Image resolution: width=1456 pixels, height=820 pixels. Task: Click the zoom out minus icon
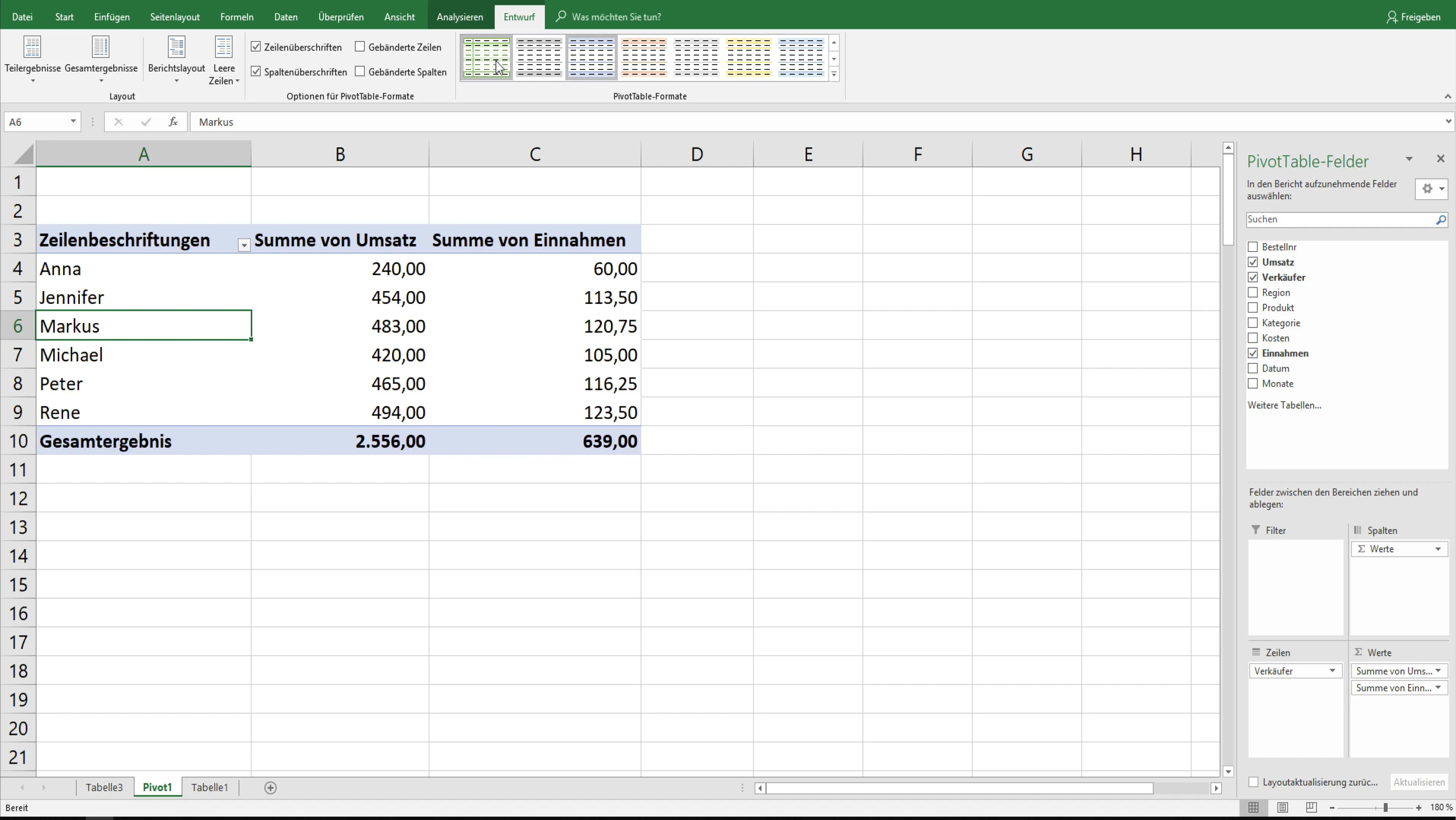coord(1332,807)
